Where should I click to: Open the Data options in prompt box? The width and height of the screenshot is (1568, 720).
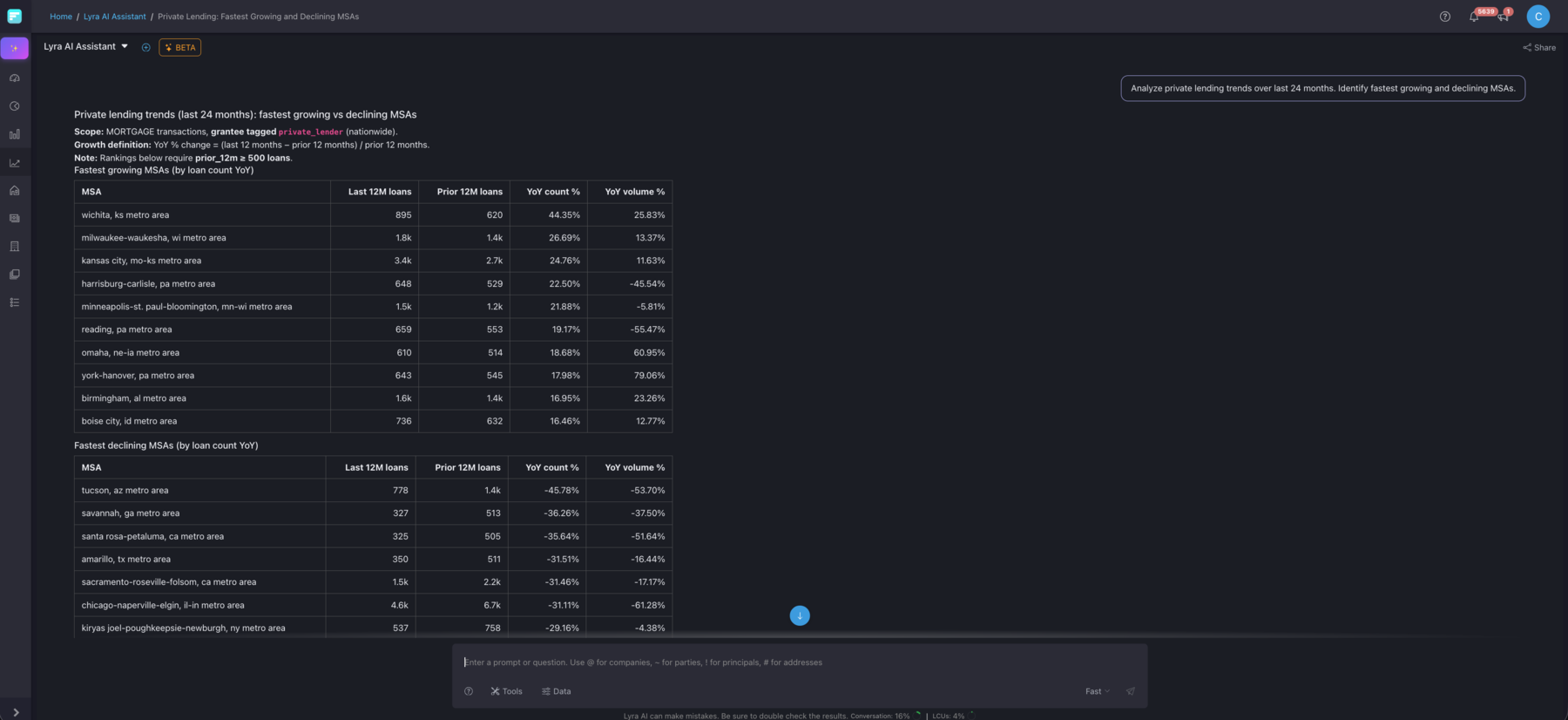point(556,691)
